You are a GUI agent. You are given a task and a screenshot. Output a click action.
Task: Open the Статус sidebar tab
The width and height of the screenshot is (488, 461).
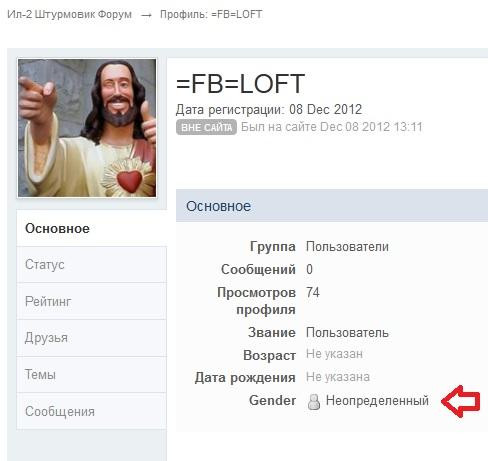click(x=92, y=265)
